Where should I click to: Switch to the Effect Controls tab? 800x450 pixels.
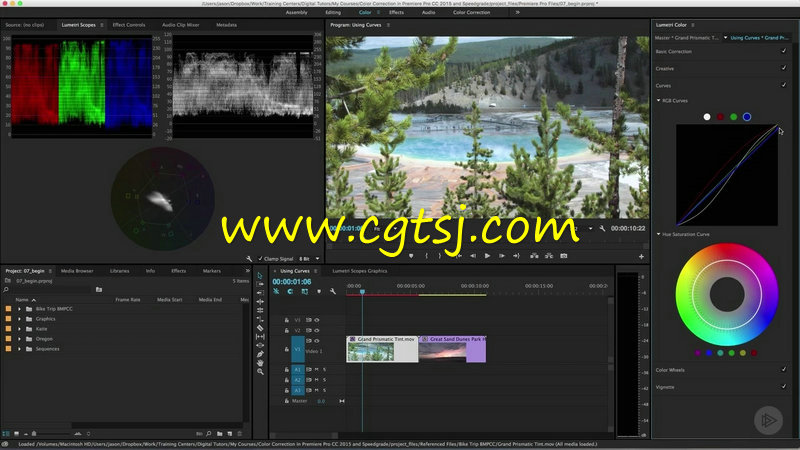point(129,24)
